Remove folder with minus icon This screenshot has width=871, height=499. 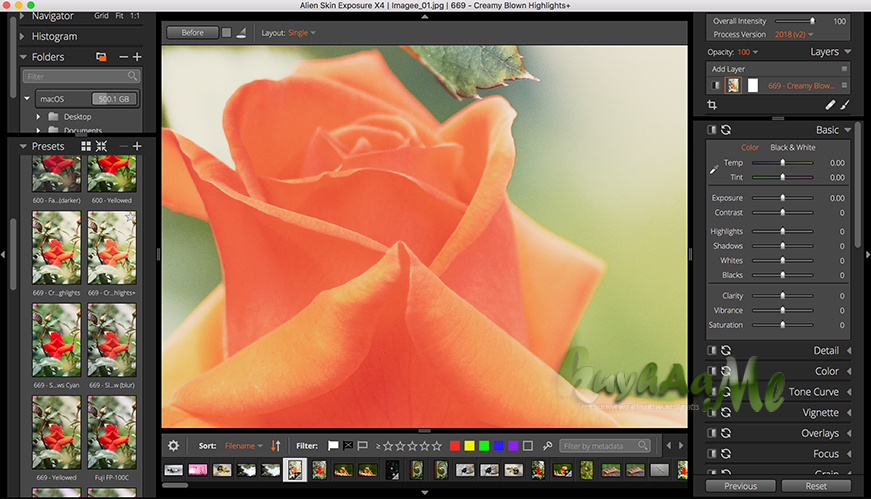(123, 57)
